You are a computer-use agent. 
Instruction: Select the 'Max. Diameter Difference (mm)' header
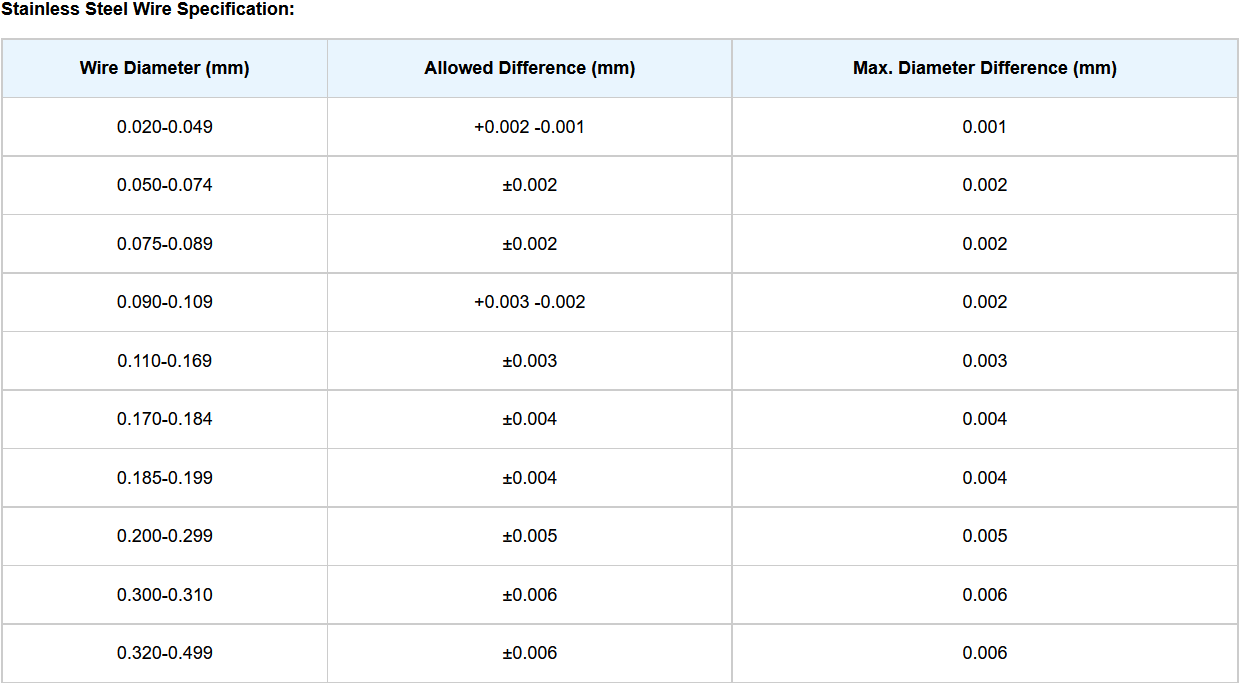pyautogui.click(x=984, y=68)
